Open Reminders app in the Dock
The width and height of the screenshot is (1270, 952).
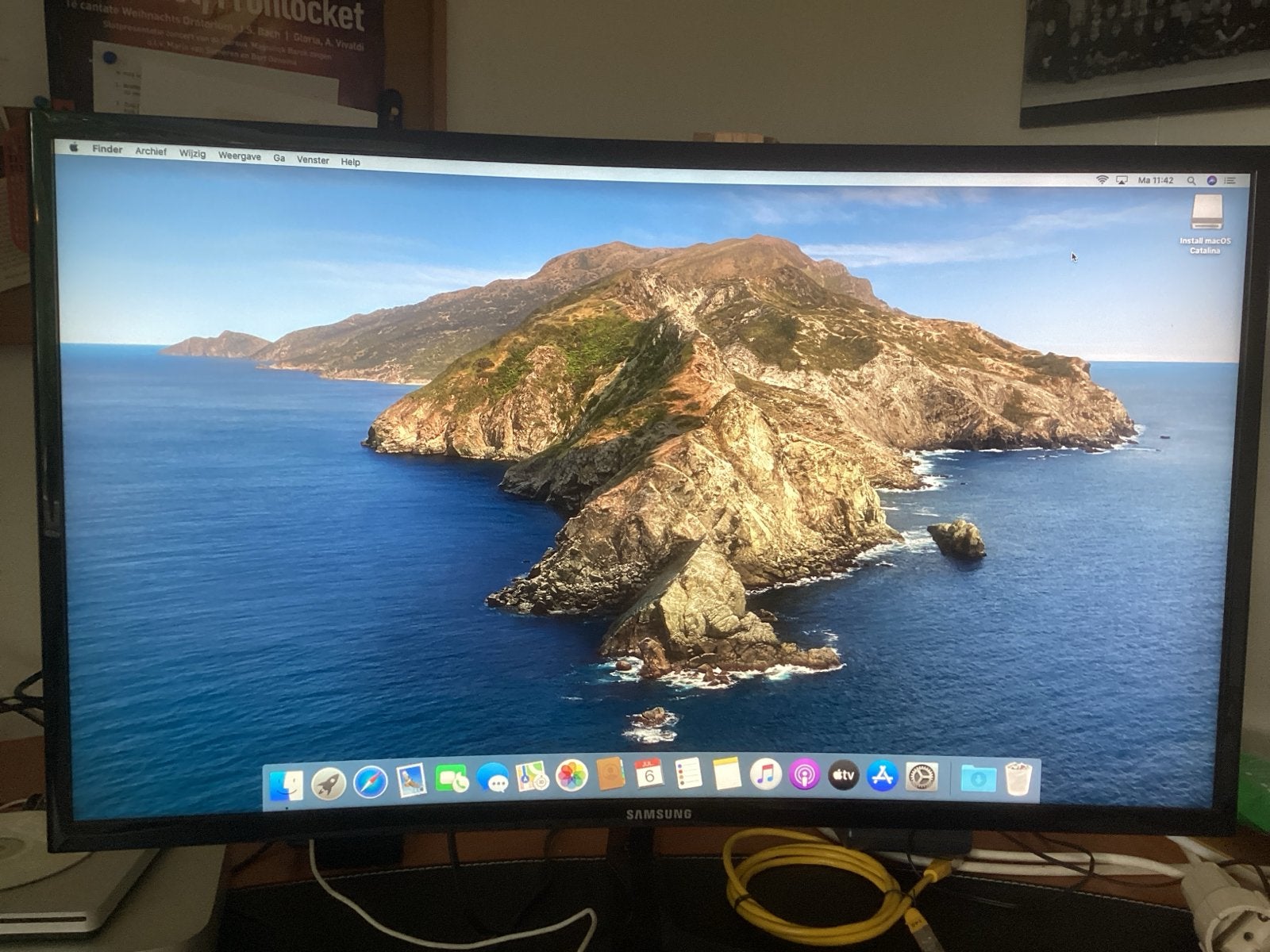tap(688, 773)
